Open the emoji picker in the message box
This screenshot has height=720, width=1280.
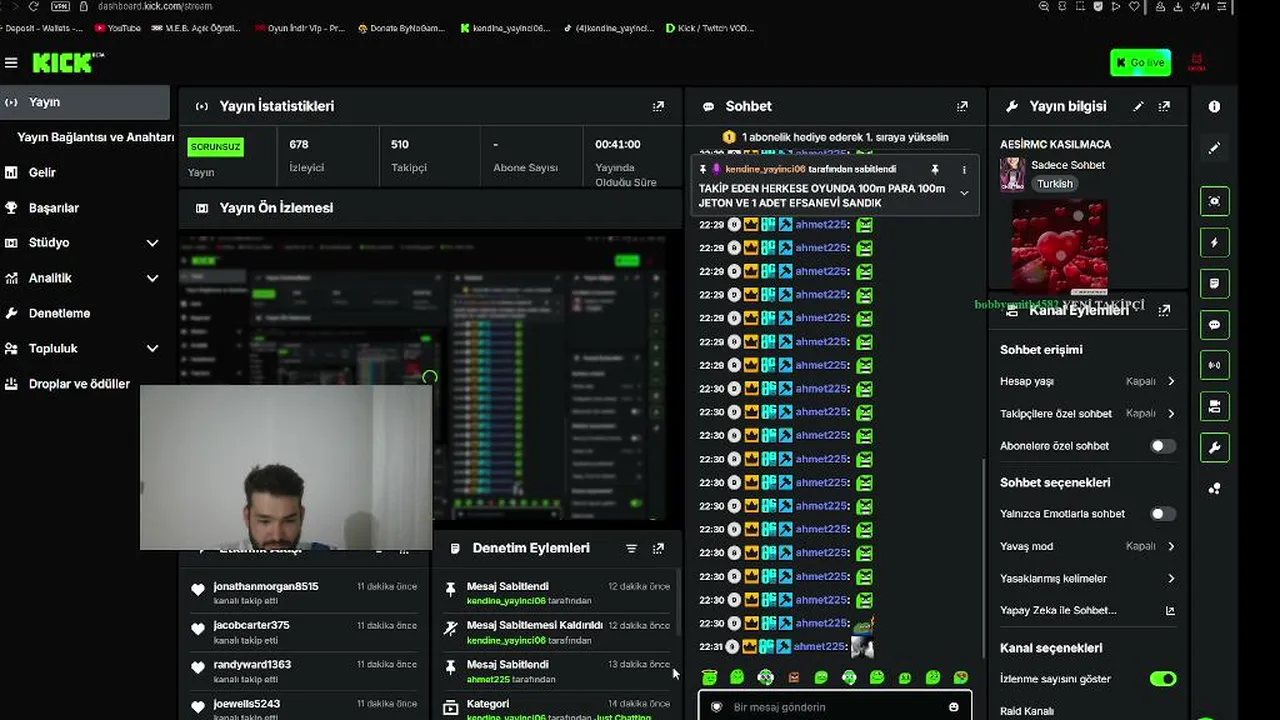click(x=953, y=707)
